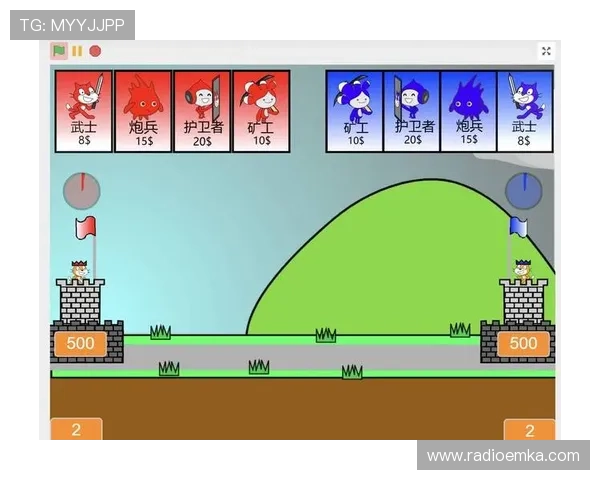Click the www.radioemka.com watermark link
Screen dimensions: 600x480
coord(503,456)
